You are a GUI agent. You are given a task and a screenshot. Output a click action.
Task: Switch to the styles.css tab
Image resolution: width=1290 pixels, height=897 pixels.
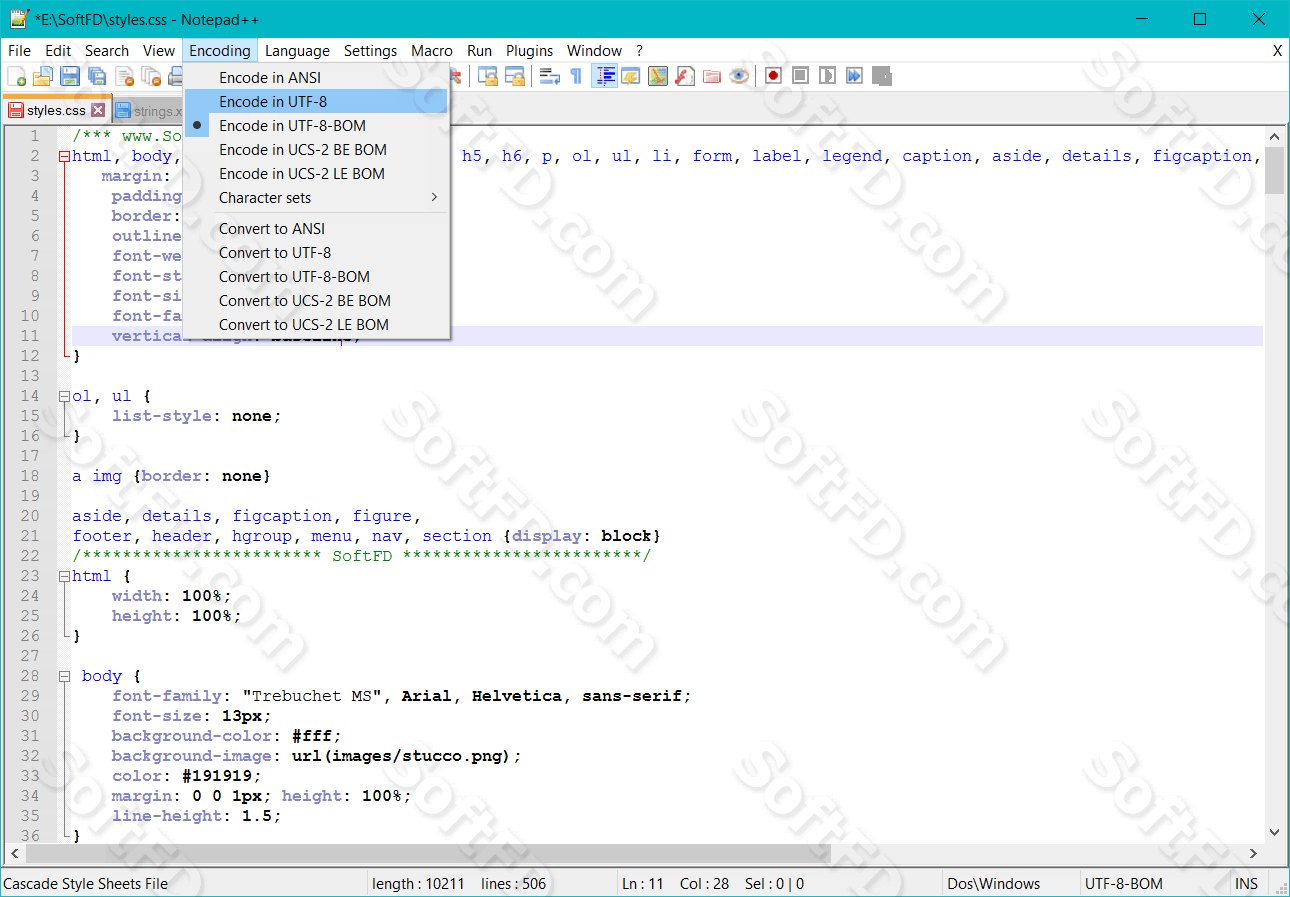pyautogui.click(x=56, y=110)
